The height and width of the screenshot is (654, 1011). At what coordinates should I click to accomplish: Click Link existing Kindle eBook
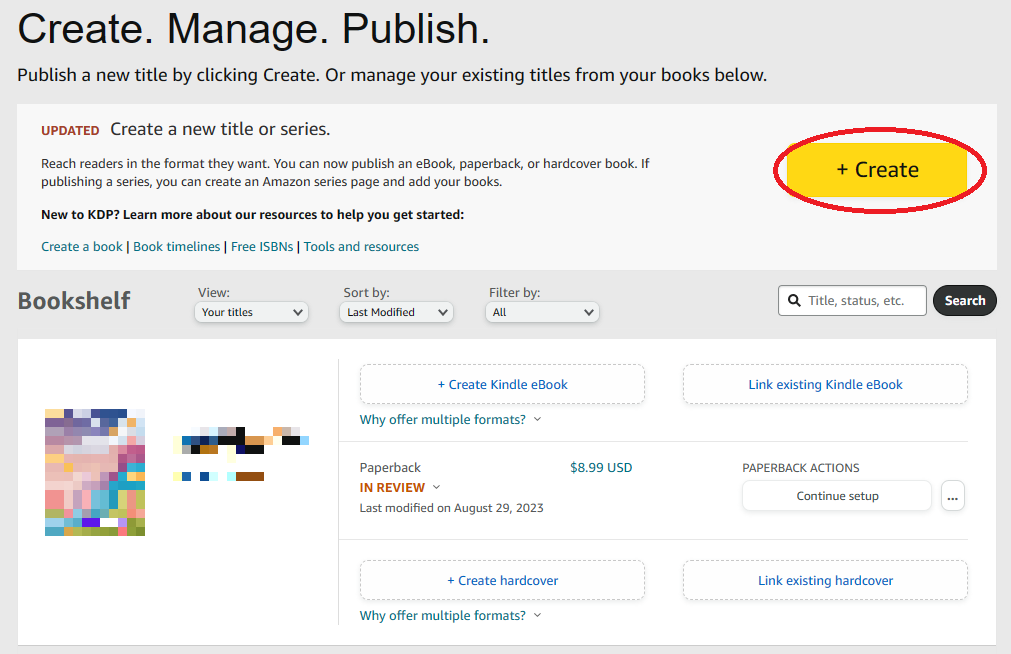coord(825,384)
